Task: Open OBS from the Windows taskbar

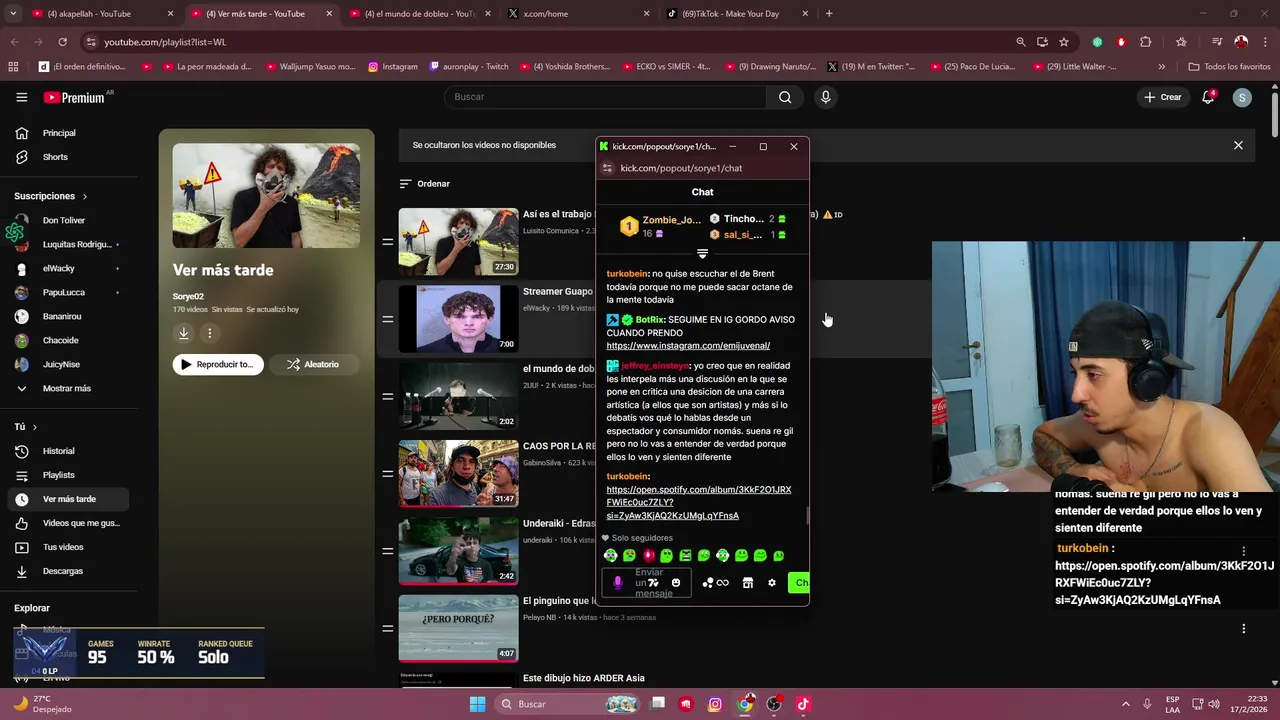Action: [x=774, y=704]
